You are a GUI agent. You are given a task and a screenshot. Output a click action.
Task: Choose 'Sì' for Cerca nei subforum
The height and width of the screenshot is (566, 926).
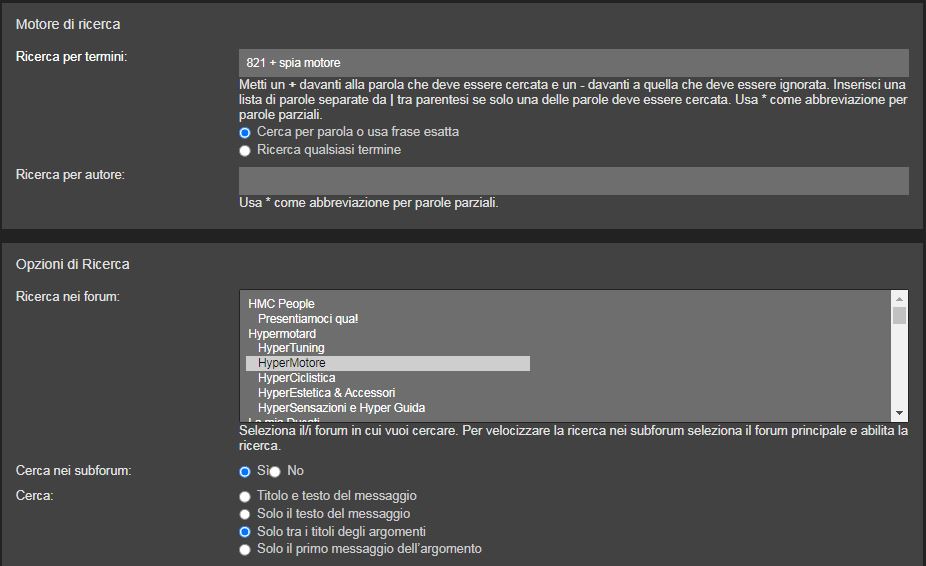(245, 471)
